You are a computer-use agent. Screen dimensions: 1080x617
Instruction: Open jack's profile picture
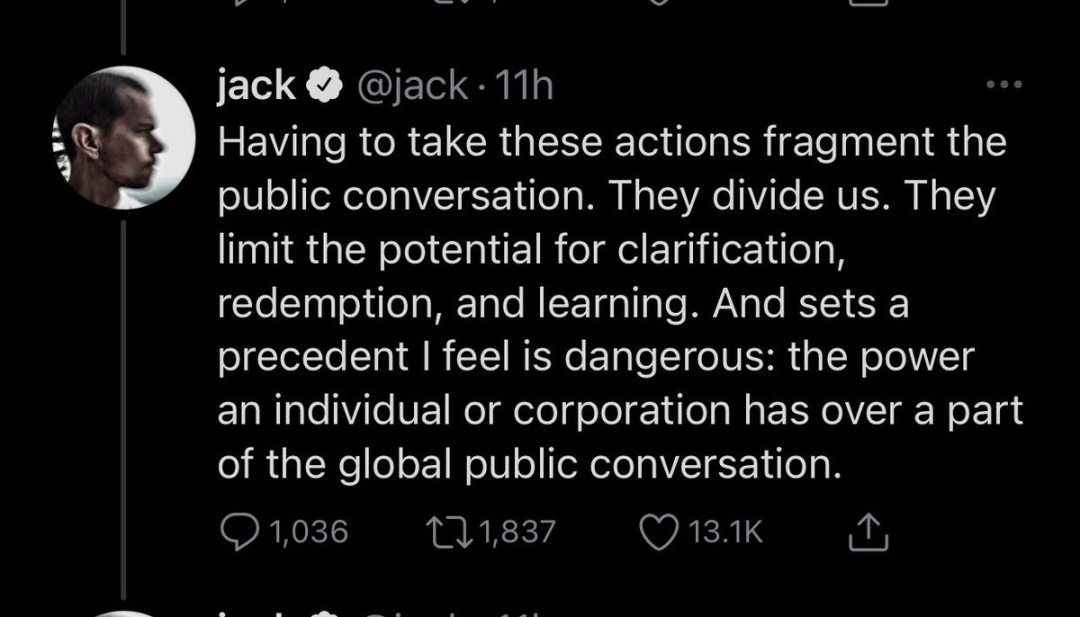coord(124,137)
